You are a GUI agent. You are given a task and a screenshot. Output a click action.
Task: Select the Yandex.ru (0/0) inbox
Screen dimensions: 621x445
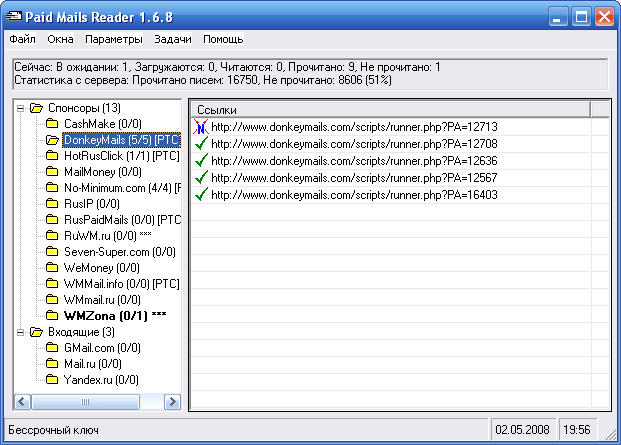click(x=101, y=380)
